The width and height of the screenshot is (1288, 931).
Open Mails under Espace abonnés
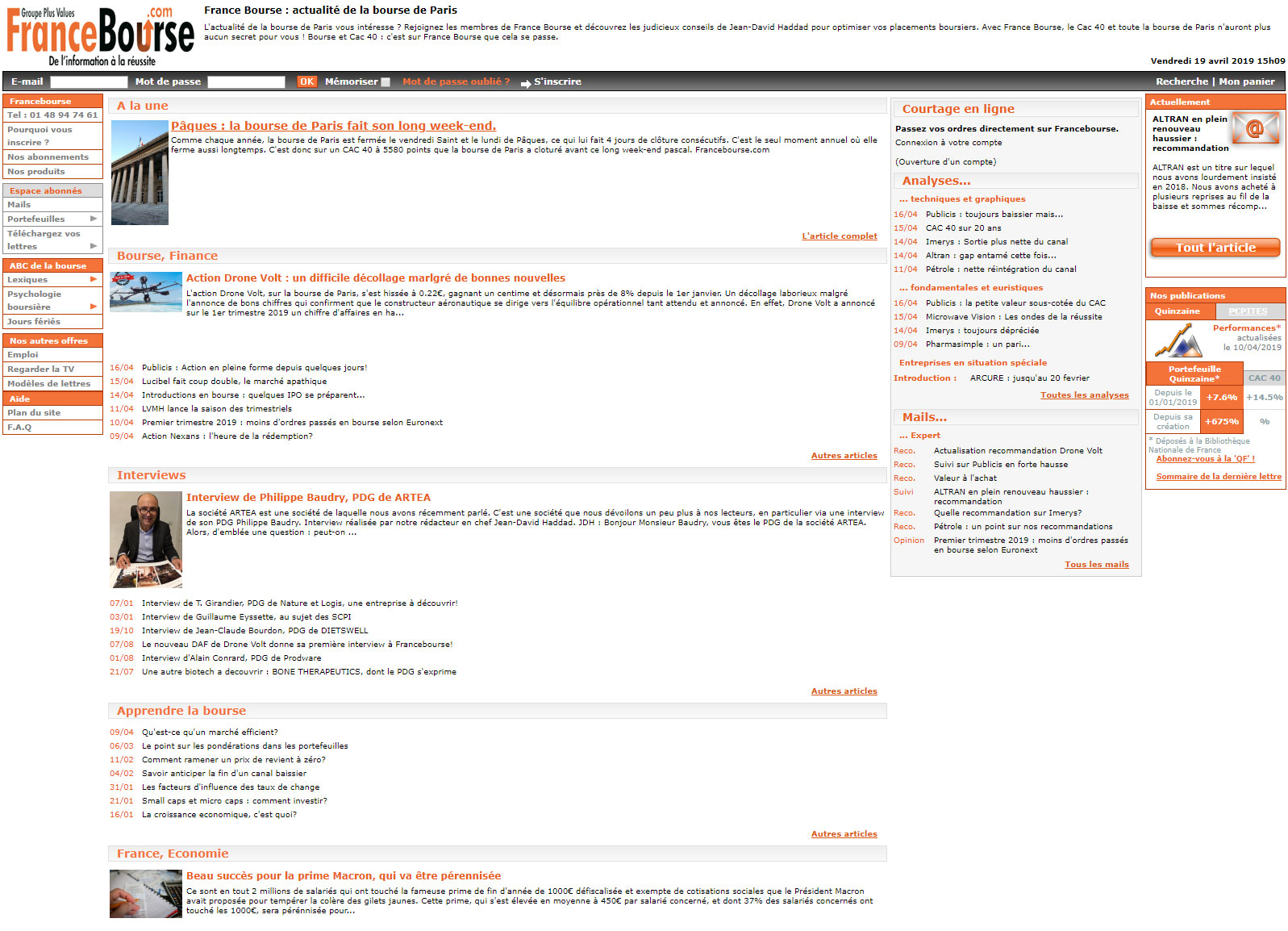tap(52, 205)
